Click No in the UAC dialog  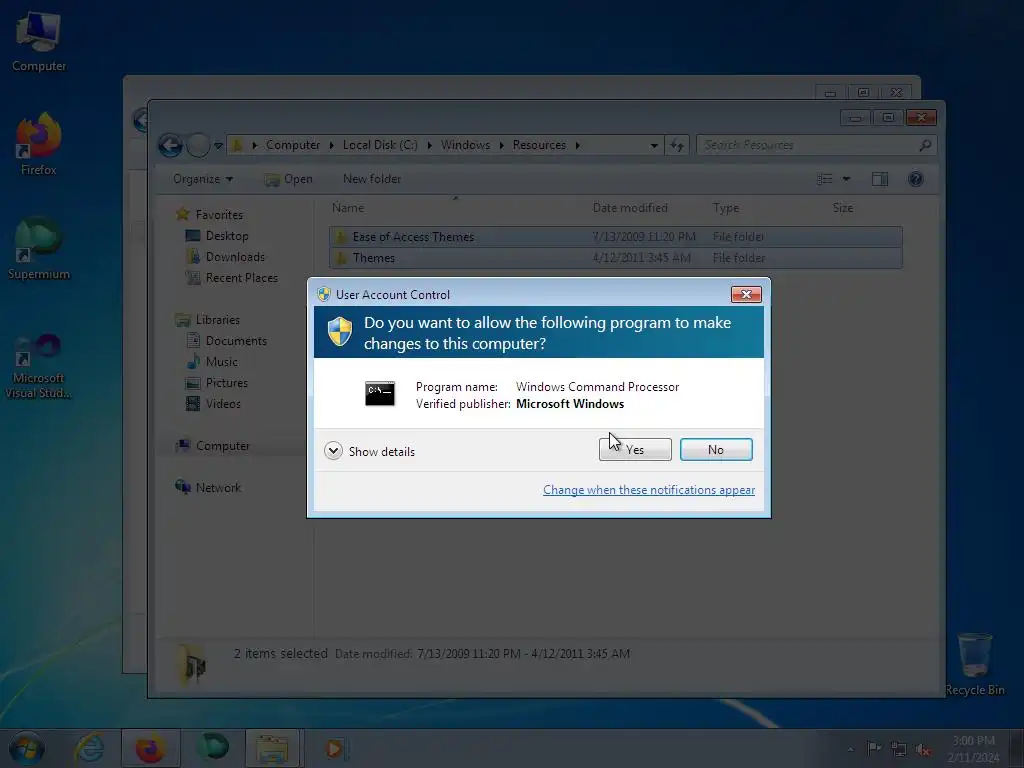click(x=716, y=449)
